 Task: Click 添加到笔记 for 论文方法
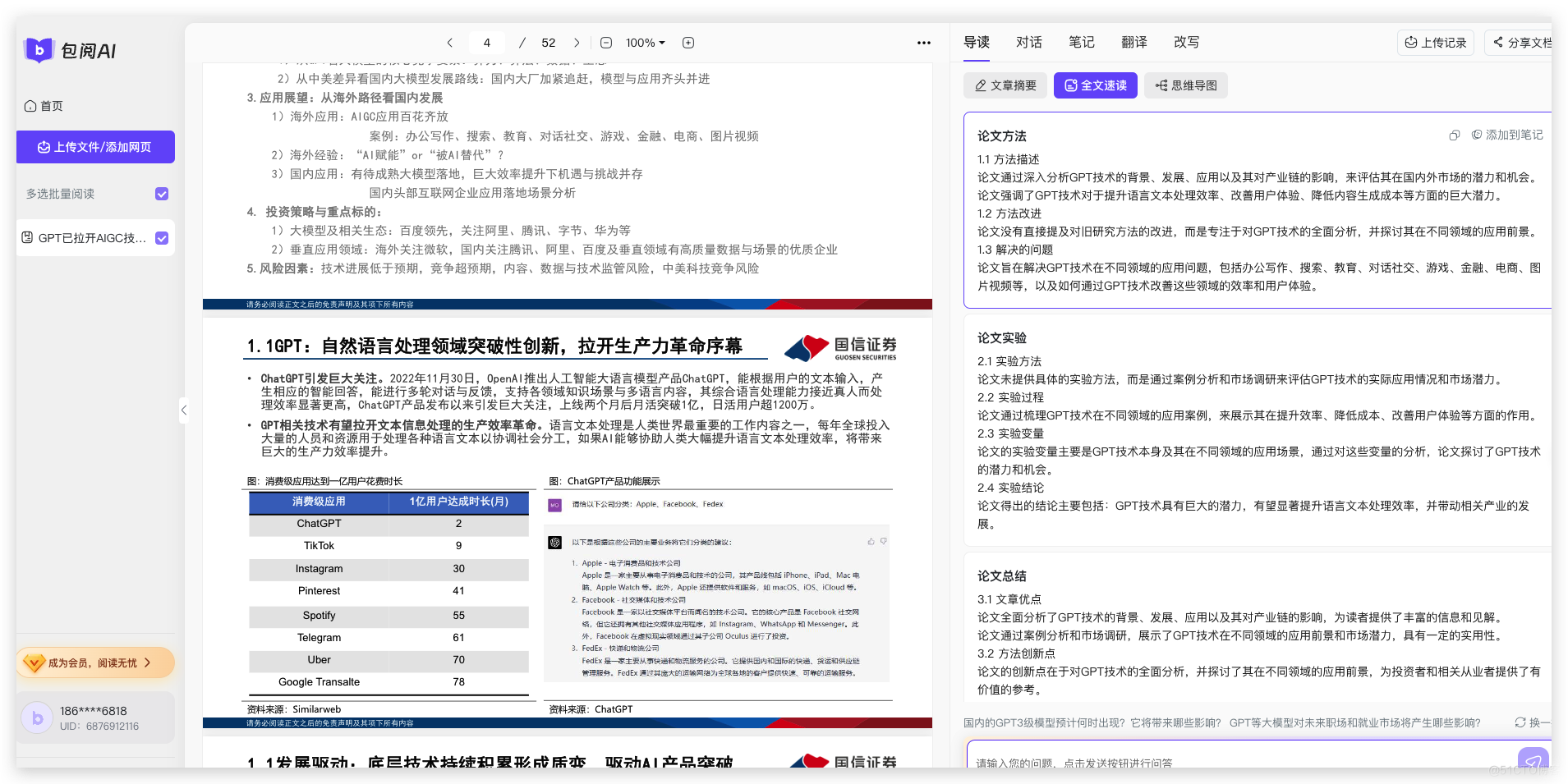[x=1507, y=135]
